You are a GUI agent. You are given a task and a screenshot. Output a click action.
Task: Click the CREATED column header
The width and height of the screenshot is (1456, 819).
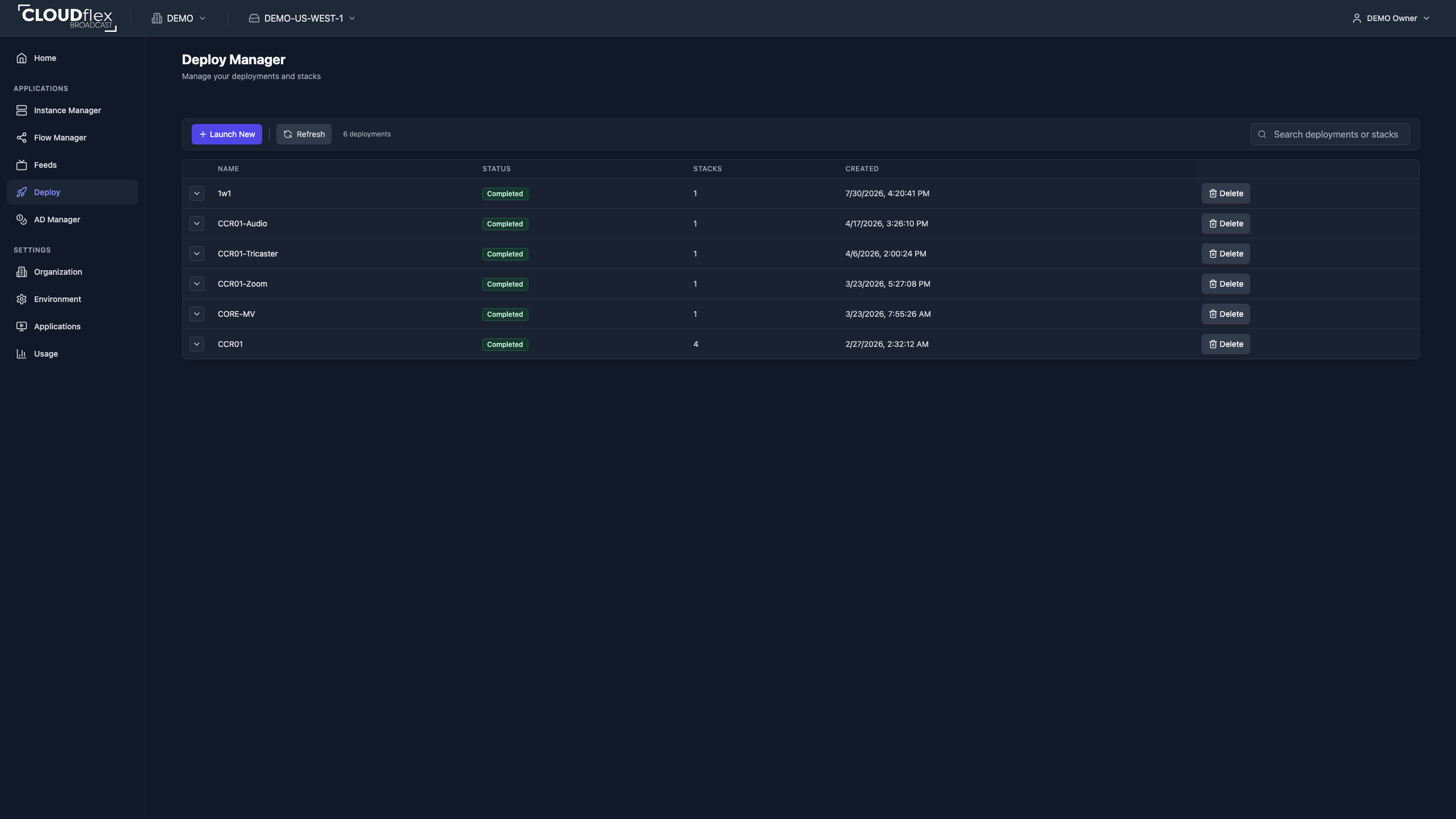click(862, 169)
